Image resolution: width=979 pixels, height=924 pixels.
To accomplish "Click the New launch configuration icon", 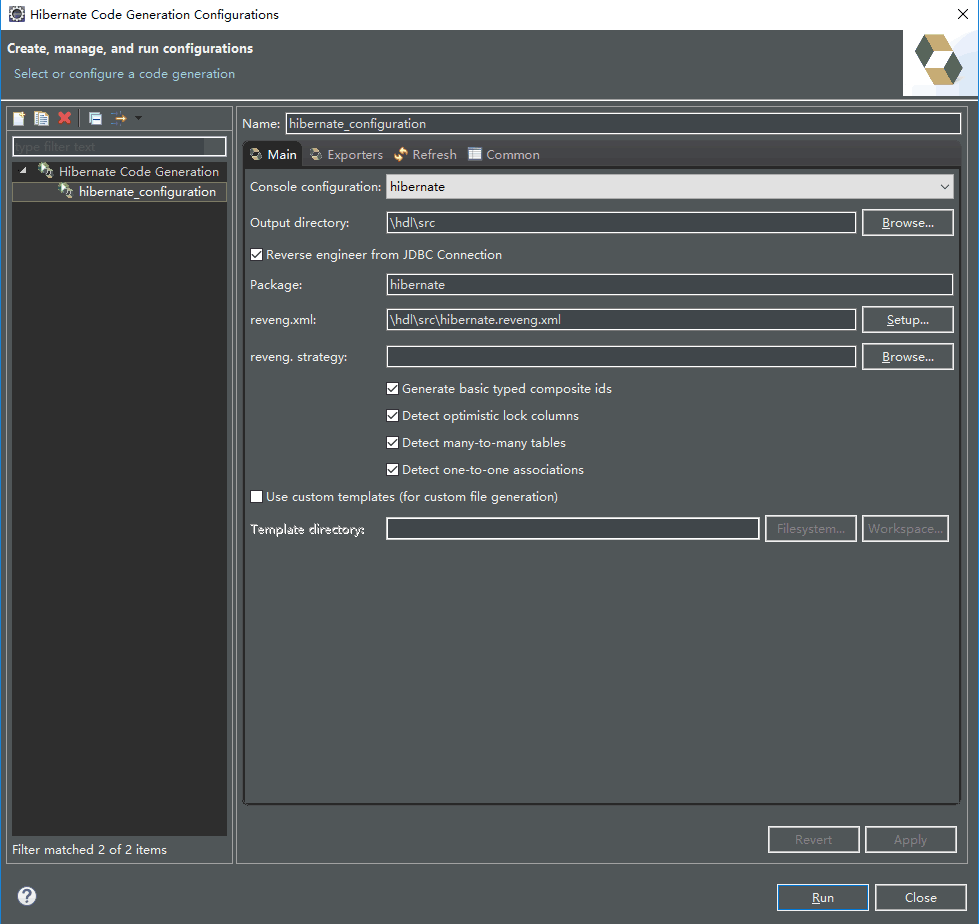I will pyautogui.click(x=19, y=118).
